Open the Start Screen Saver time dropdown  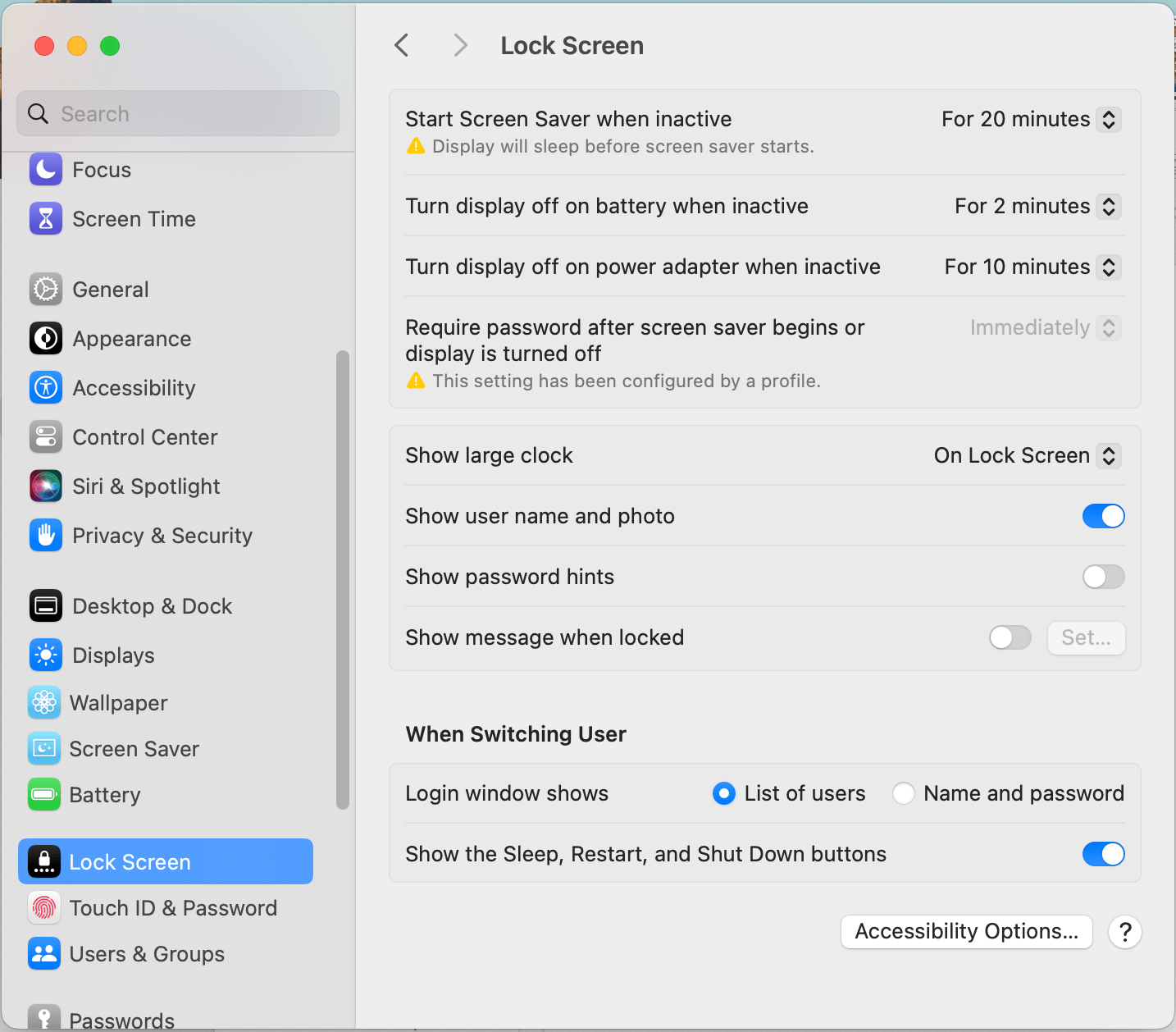[1031, 120]
